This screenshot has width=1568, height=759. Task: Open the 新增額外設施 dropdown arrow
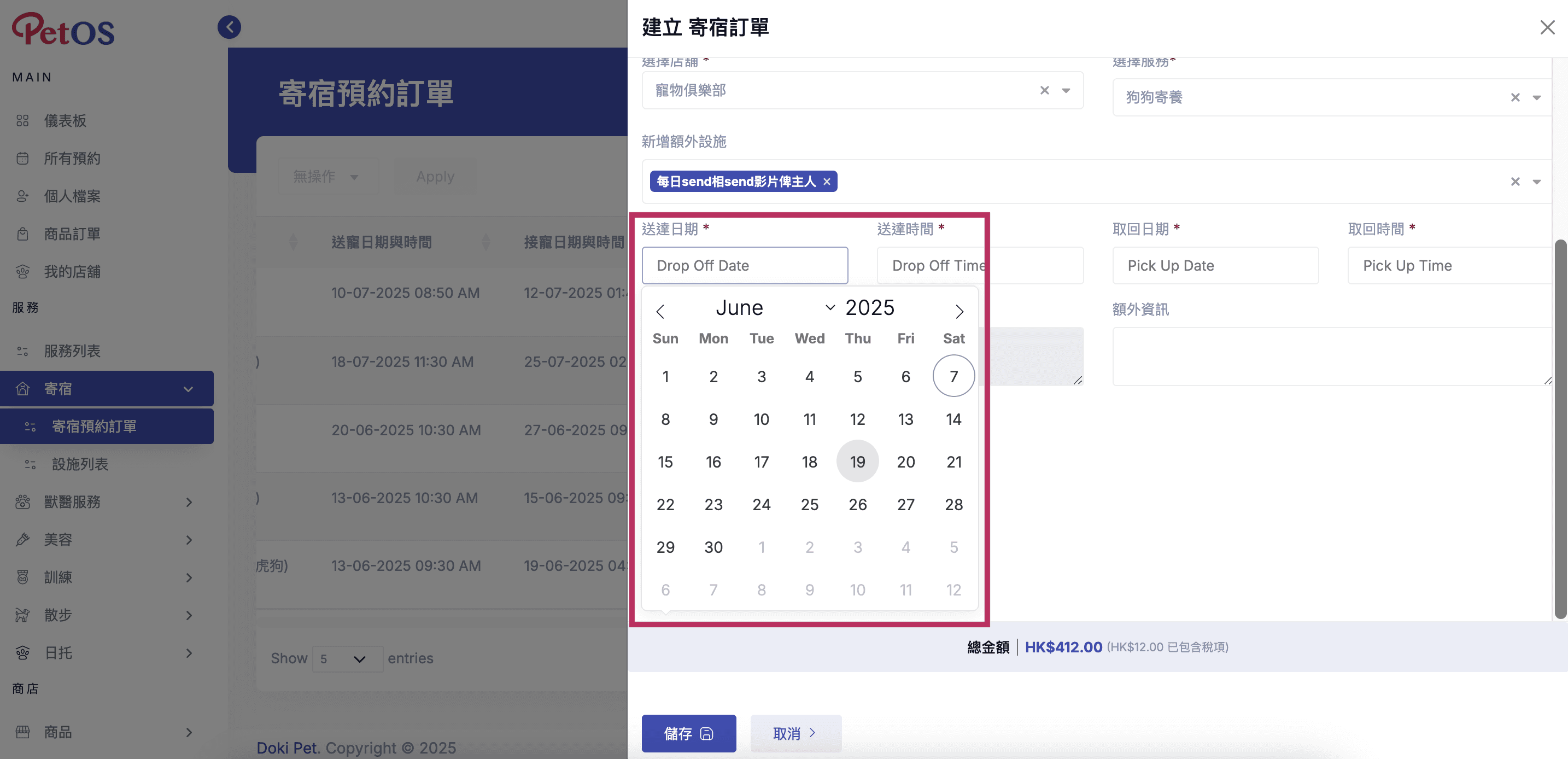1536,182
